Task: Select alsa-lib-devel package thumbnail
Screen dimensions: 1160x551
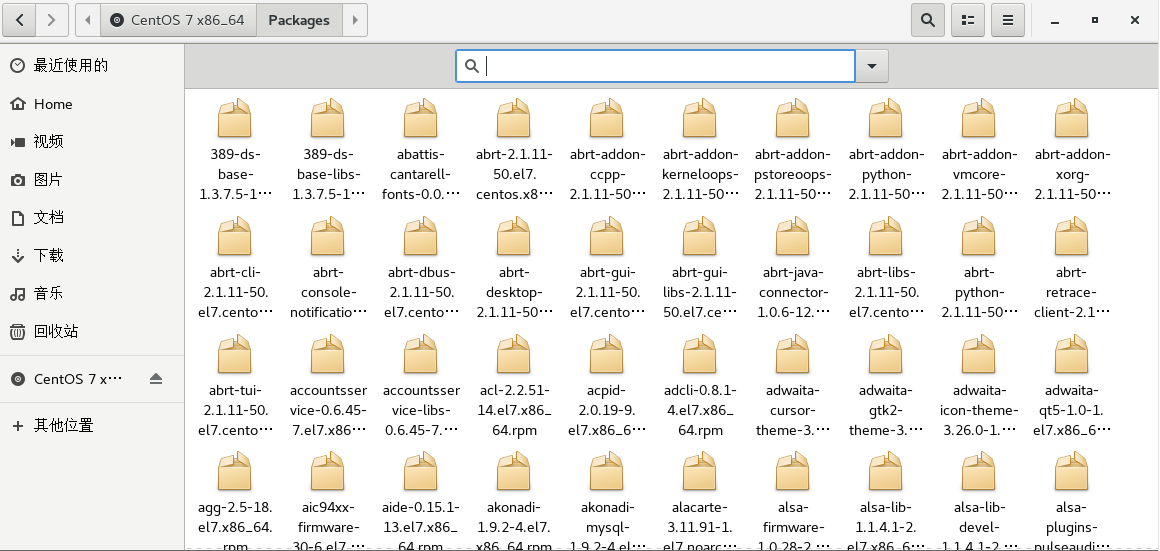Action: click(x=979, y=473)
